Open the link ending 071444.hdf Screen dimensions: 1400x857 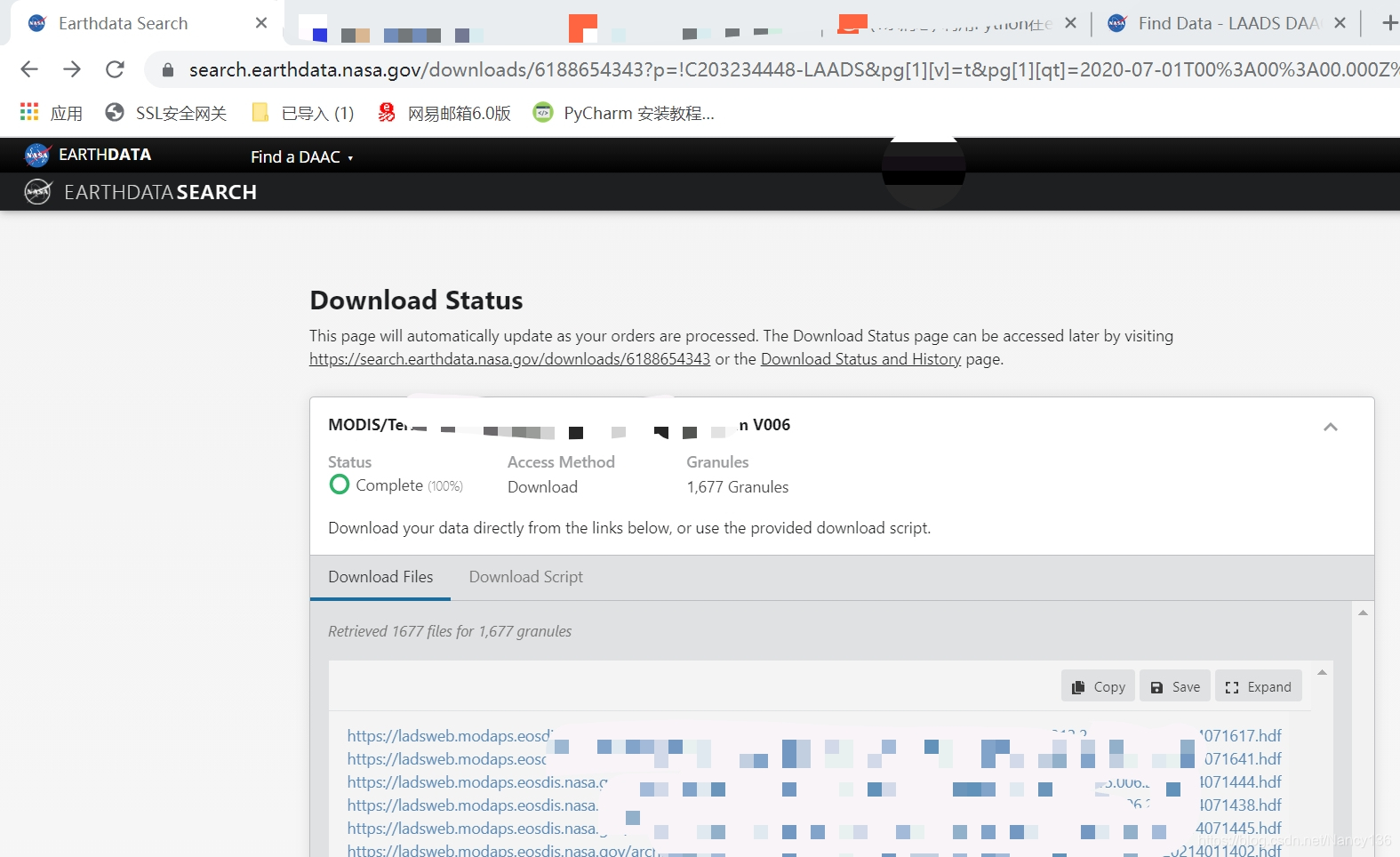814,782
